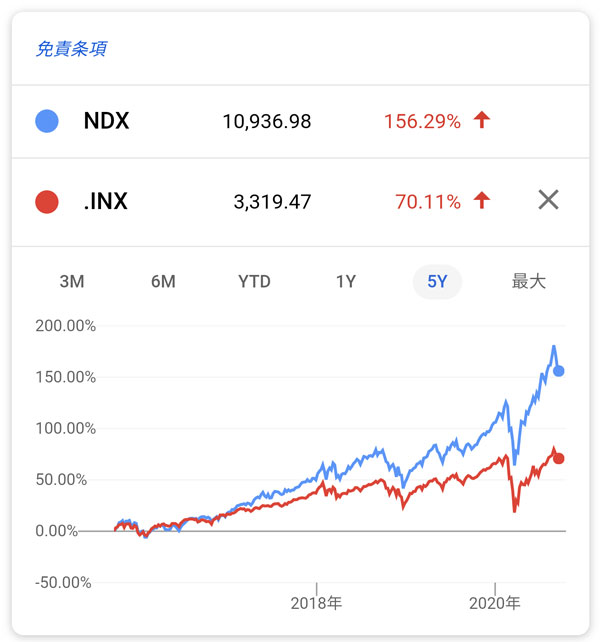Select the 5Y time range tab

(x=437, y=282)
